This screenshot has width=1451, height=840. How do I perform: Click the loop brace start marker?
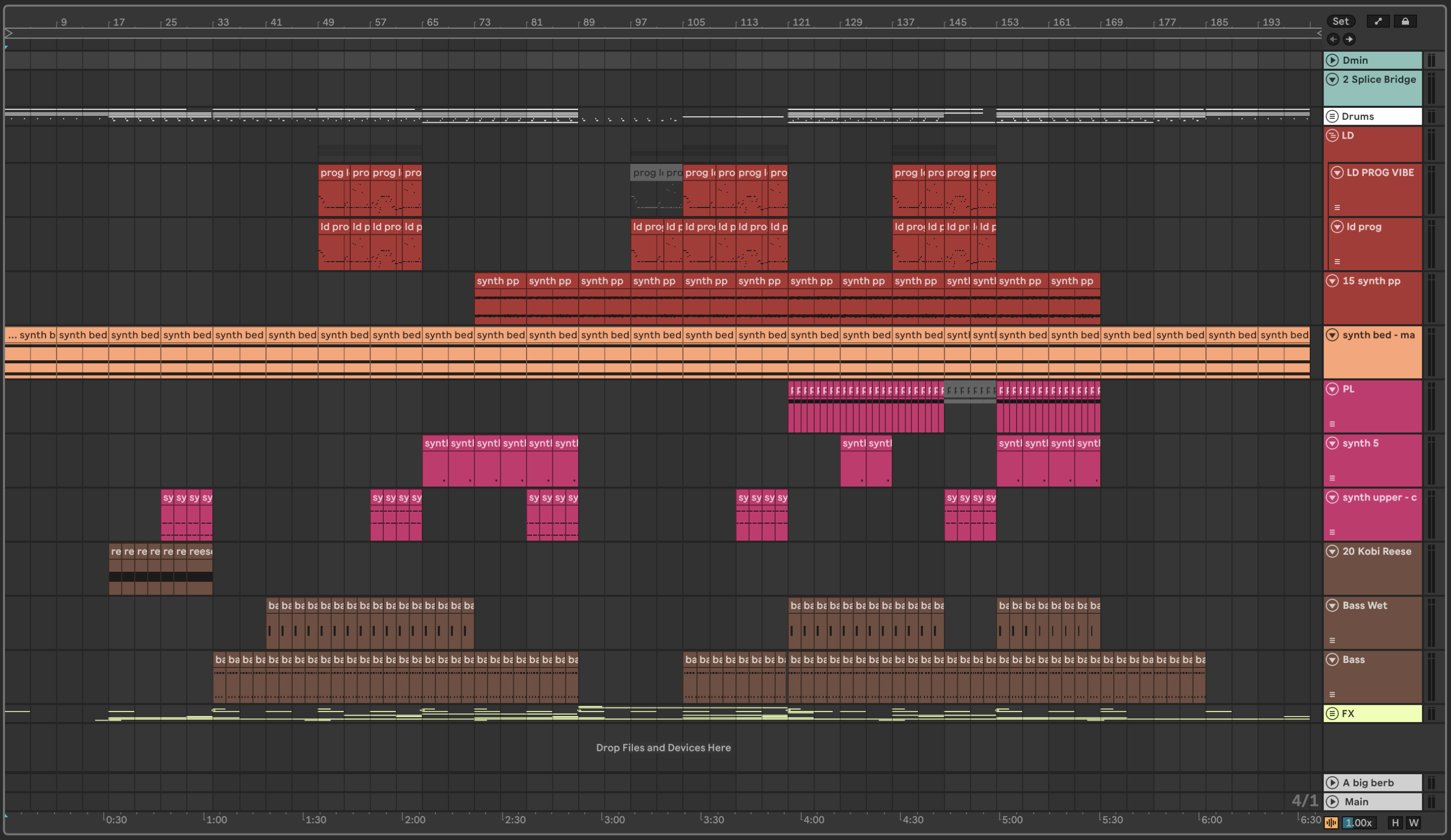(9, 33)
